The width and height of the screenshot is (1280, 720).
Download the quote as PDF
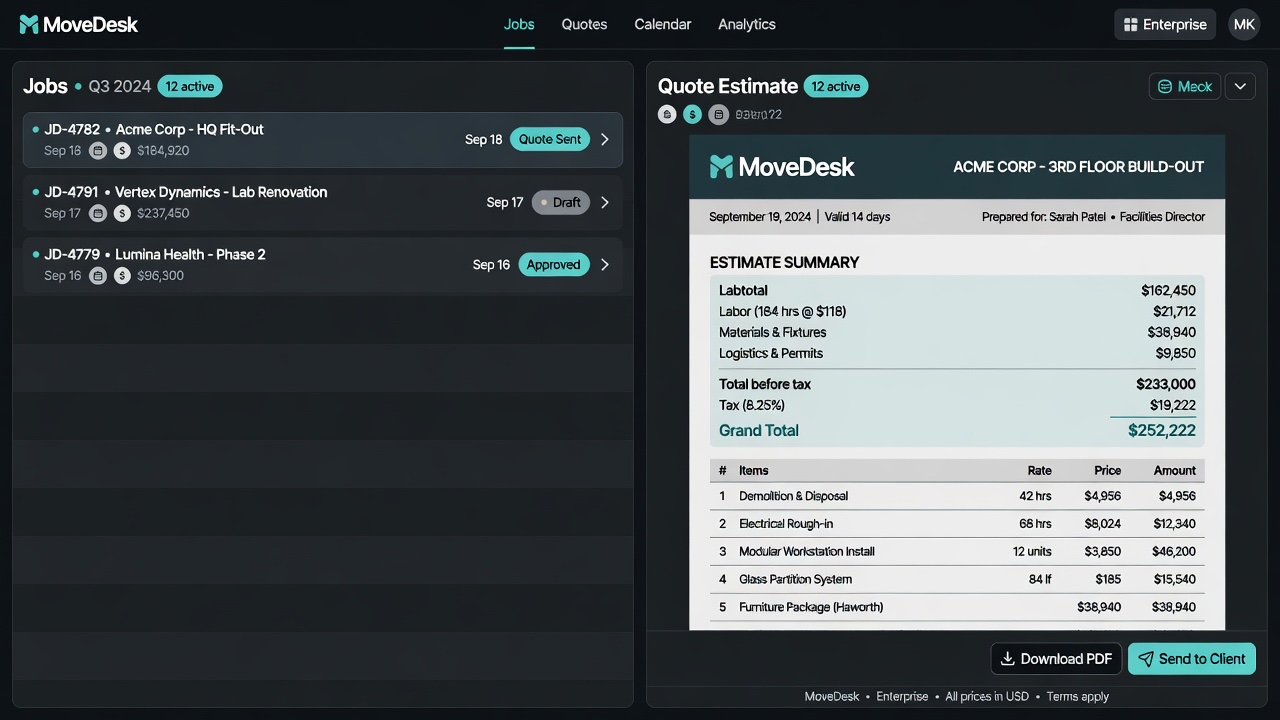1056,659
